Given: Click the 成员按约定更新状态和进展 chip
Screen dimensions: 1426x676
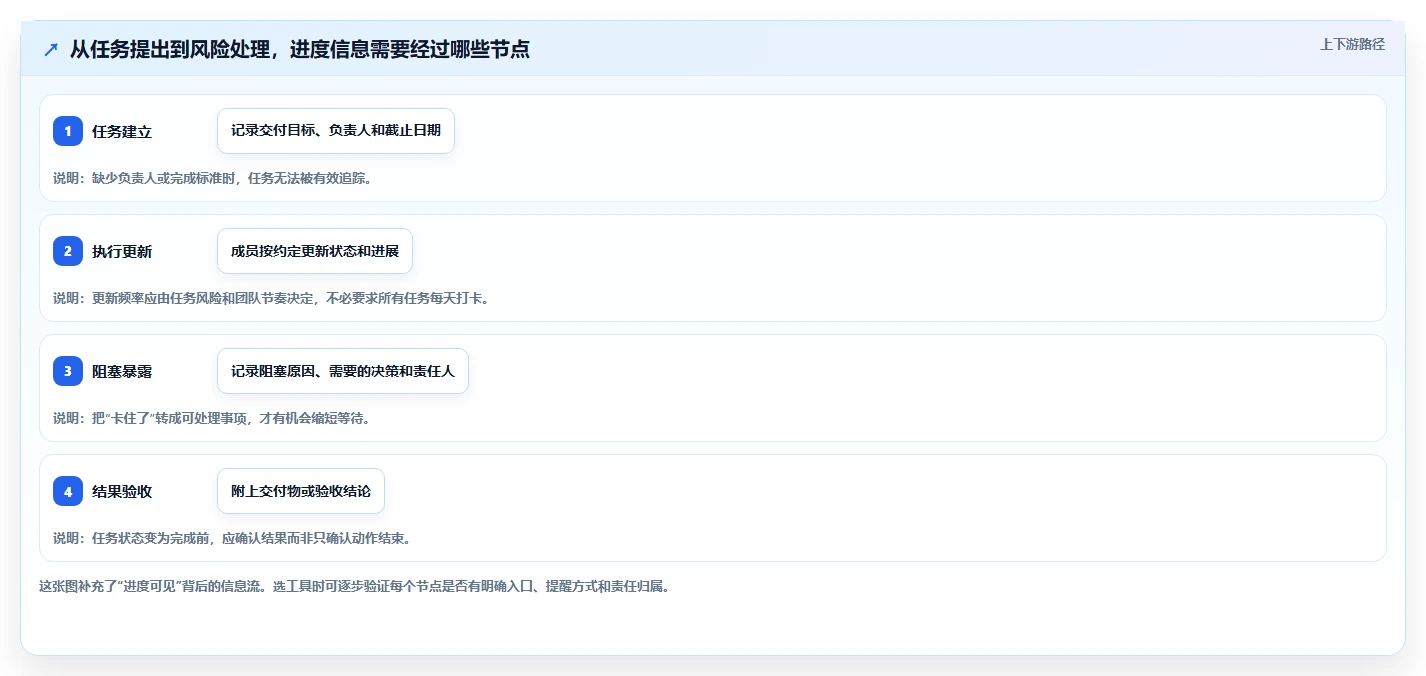Looking at the screenshot, I should click(x=315, y=251).
